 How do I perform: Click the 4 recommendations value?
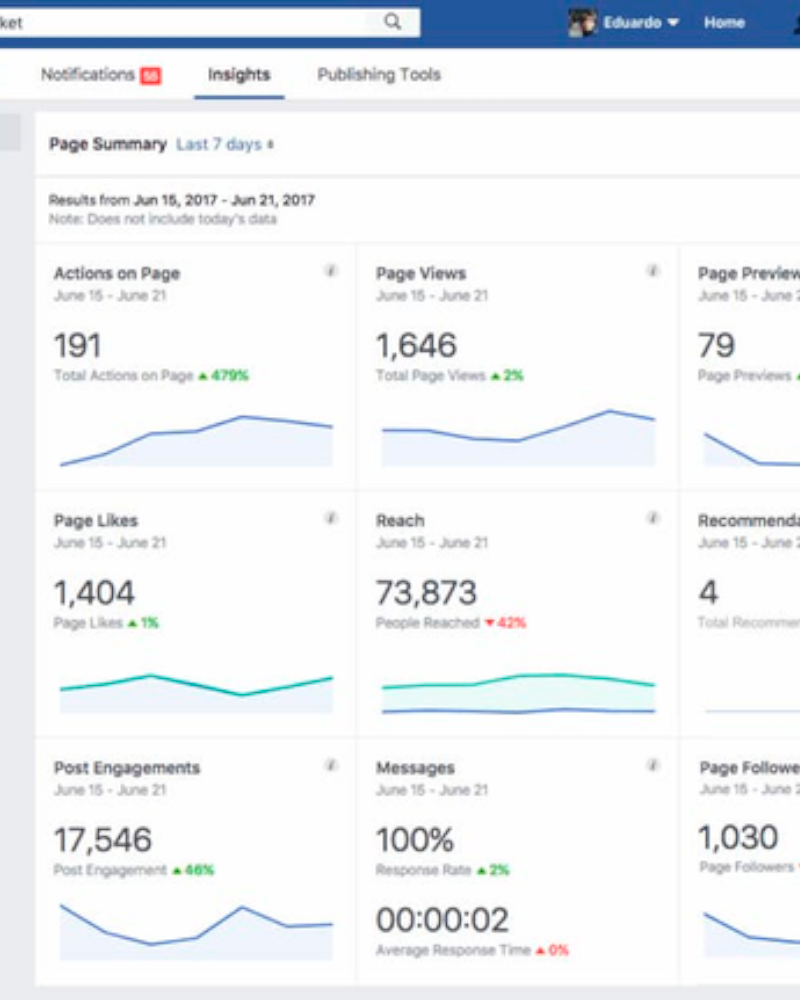point(708,592)
